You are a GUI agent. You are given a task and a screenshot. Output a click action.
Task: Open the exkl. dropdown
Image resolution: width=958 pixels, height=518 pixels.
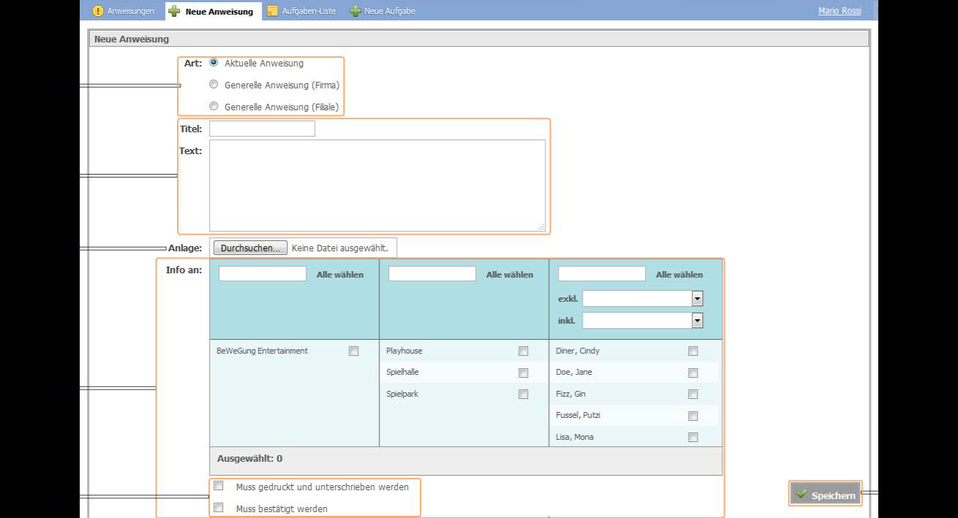(643, 299)
